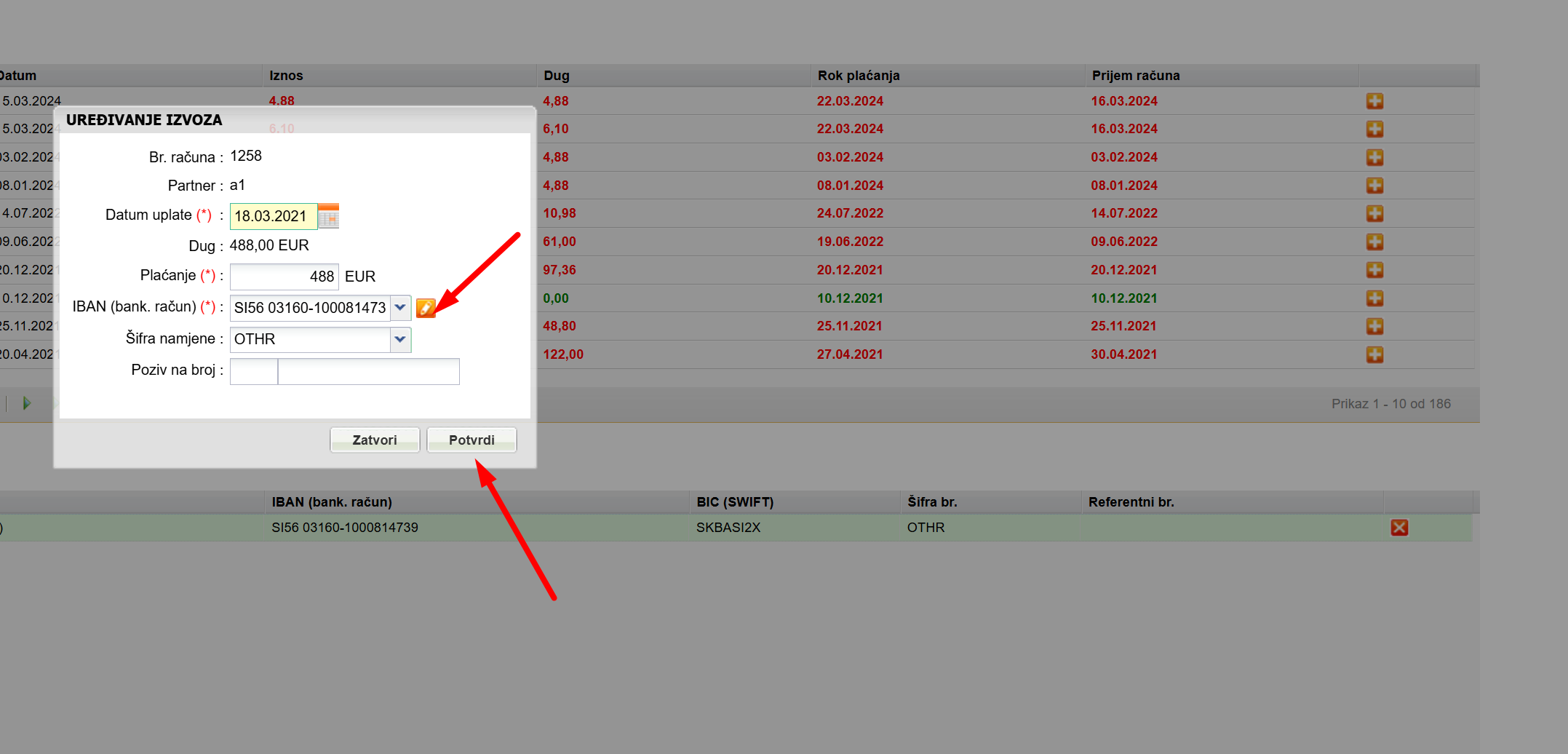Click the long Poziv na broj reference field

(369, 371)
